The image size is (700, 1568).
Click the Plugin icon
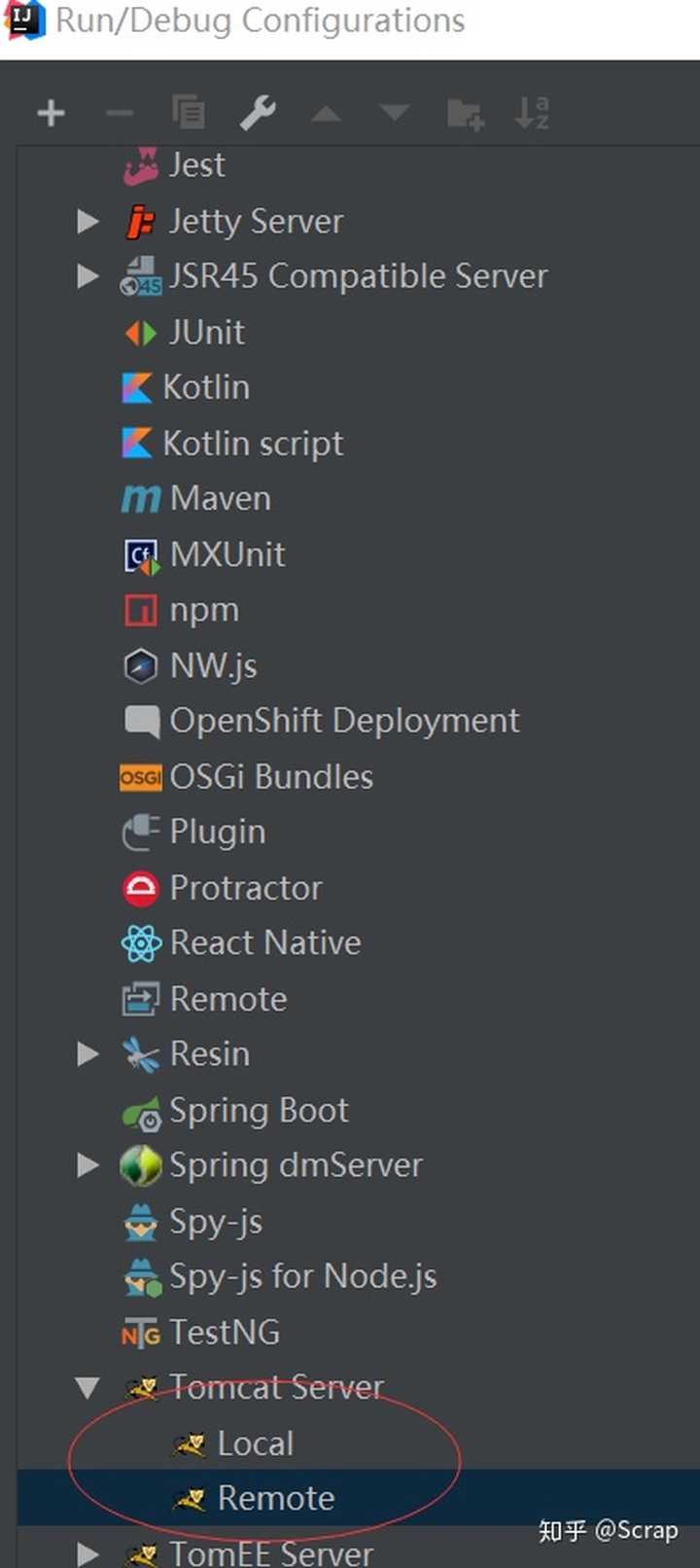point(141,833)
